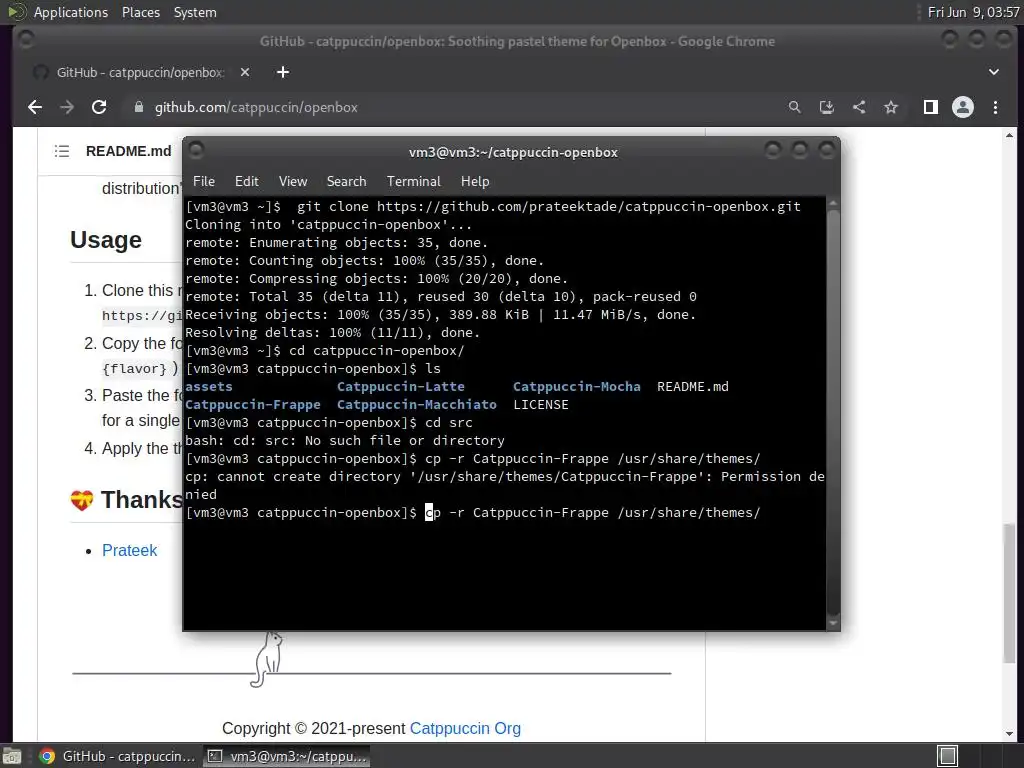Open terminal Edit menu
This screenshot has height=768, width=1024.
pyautogui.click(x=246, y=182)
